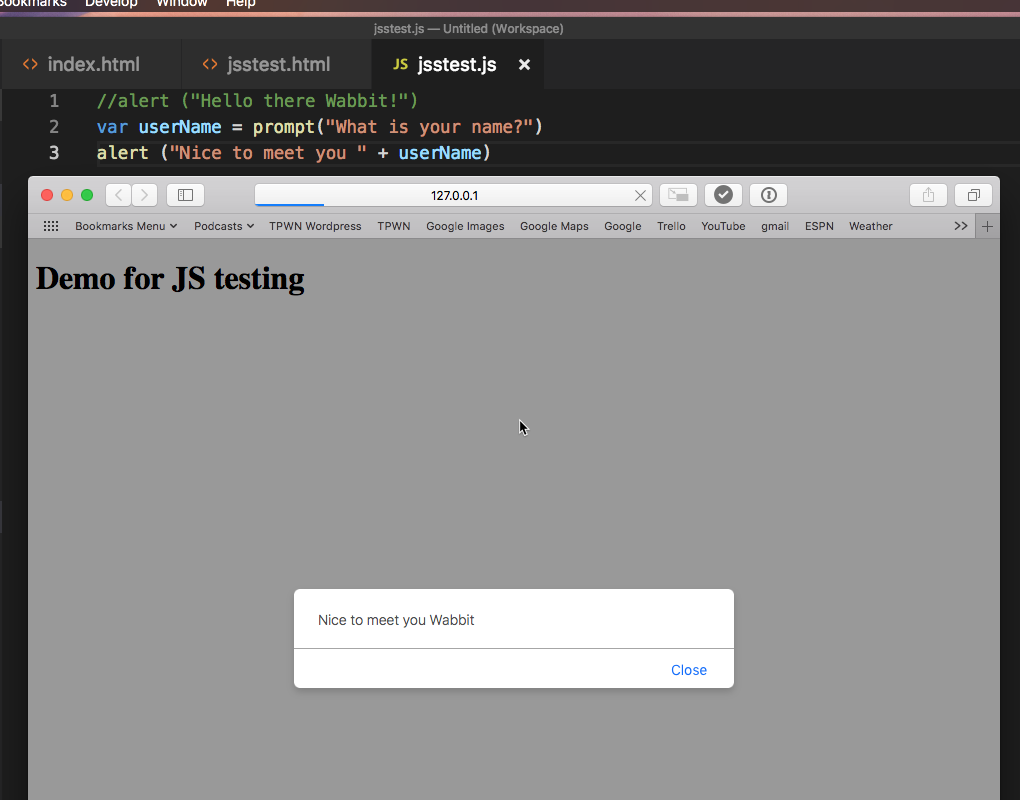Minimize Safari window with yellow button

pos(67,195)
